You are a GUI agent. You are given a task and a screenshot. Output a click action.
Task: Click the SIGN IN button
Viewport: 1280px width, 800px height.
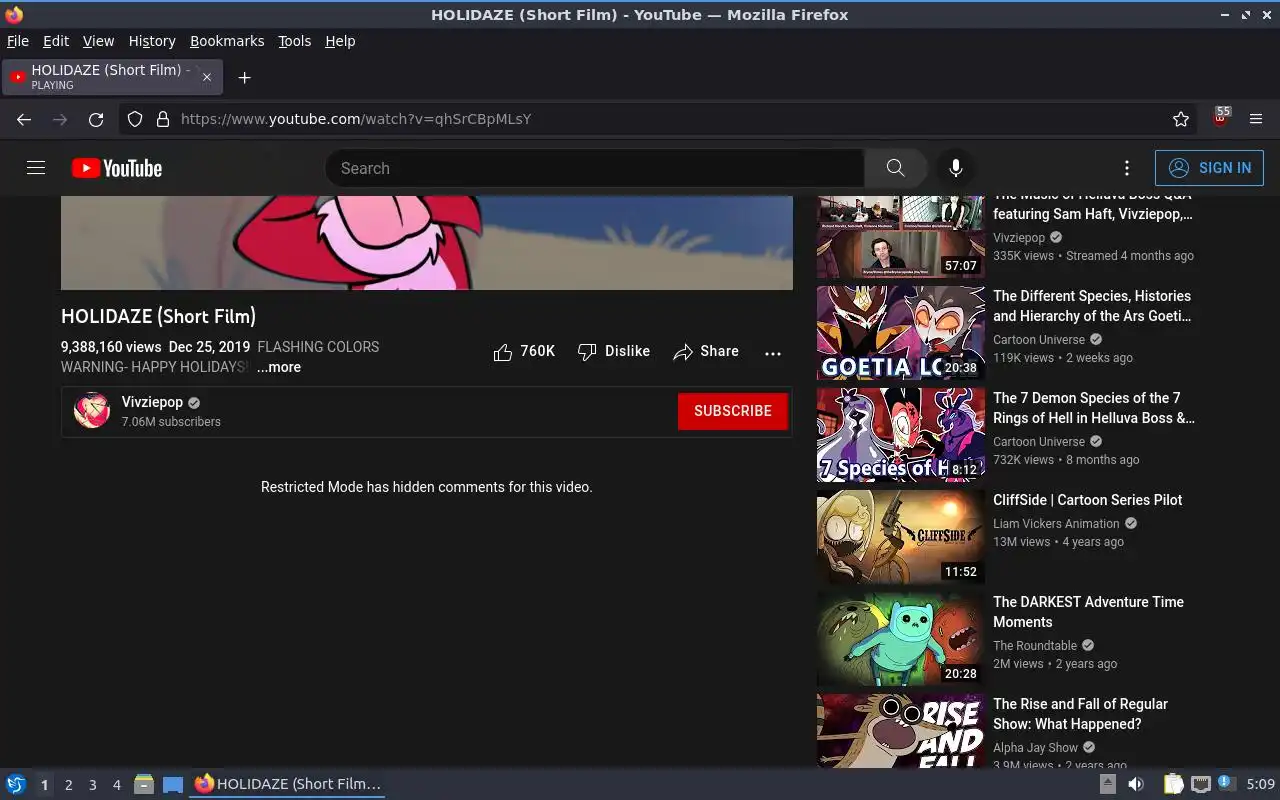[x=1209, y=168]
